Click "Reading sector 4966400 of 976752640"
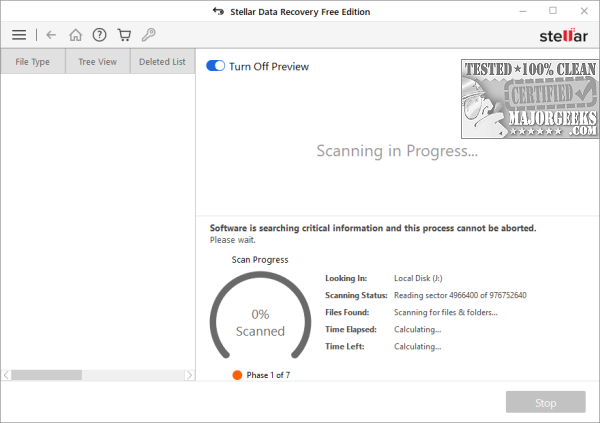 point(460,295)
